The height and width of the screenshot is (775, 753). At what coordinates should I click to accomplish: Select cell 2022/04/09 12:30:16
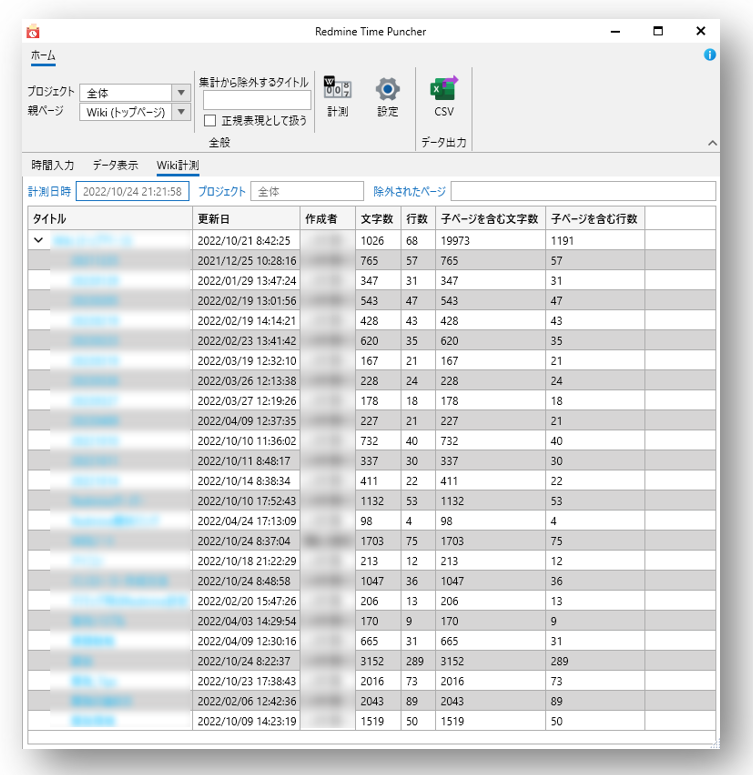tap(246, 641)
